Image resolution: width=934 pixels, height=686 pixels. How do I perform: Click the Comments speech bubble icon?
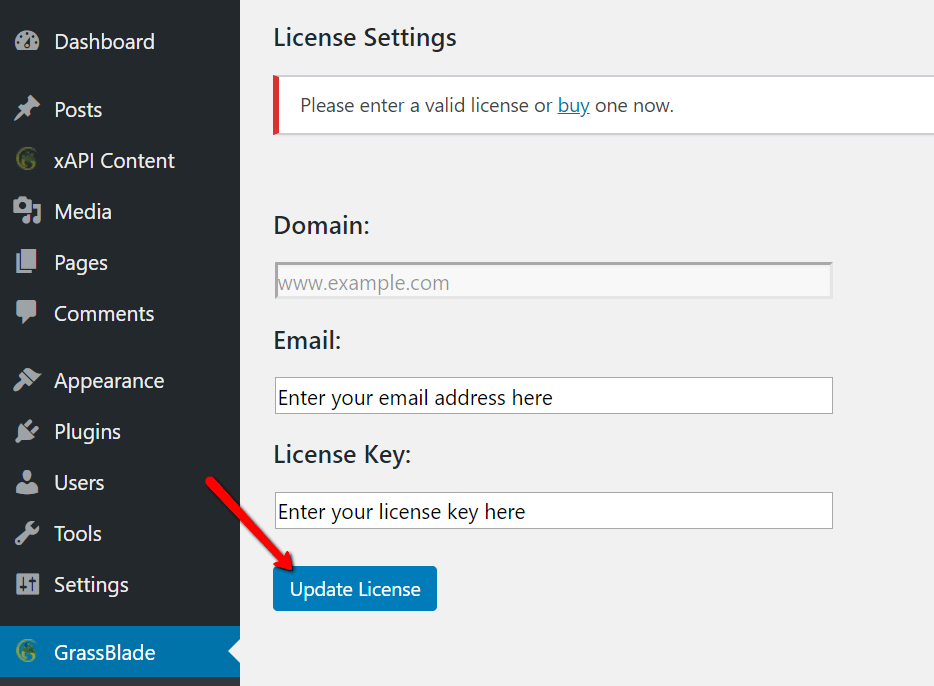coord(27,313)
